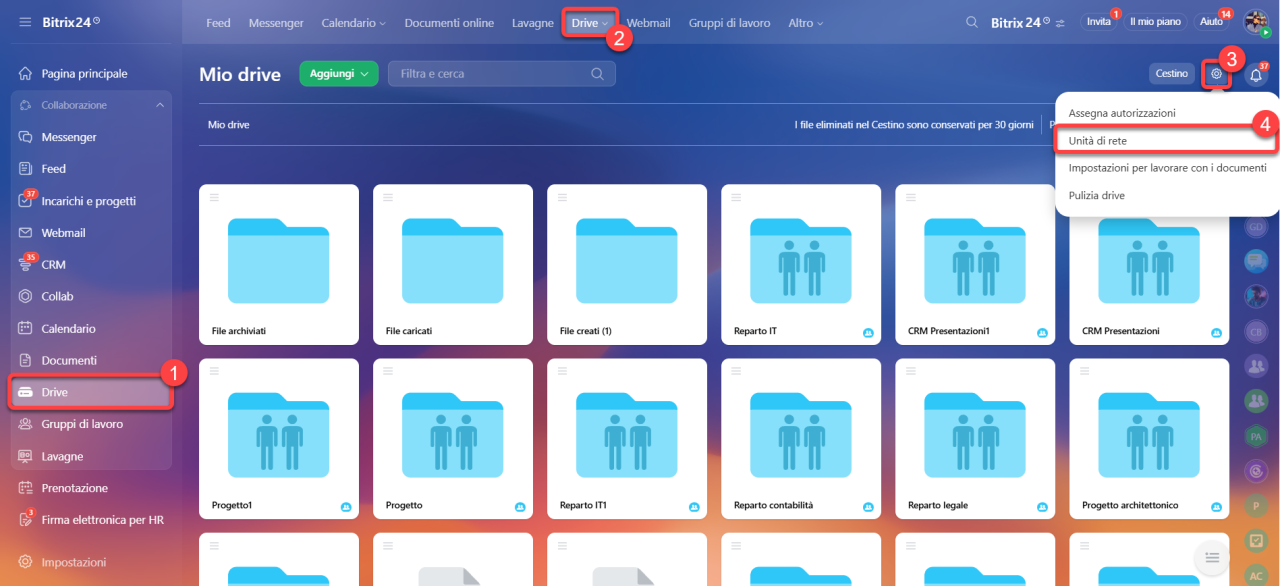Open the Progetto folder
Image resolution: width=1280 pixels, height=586 pixels.
[x=453, y=439]
